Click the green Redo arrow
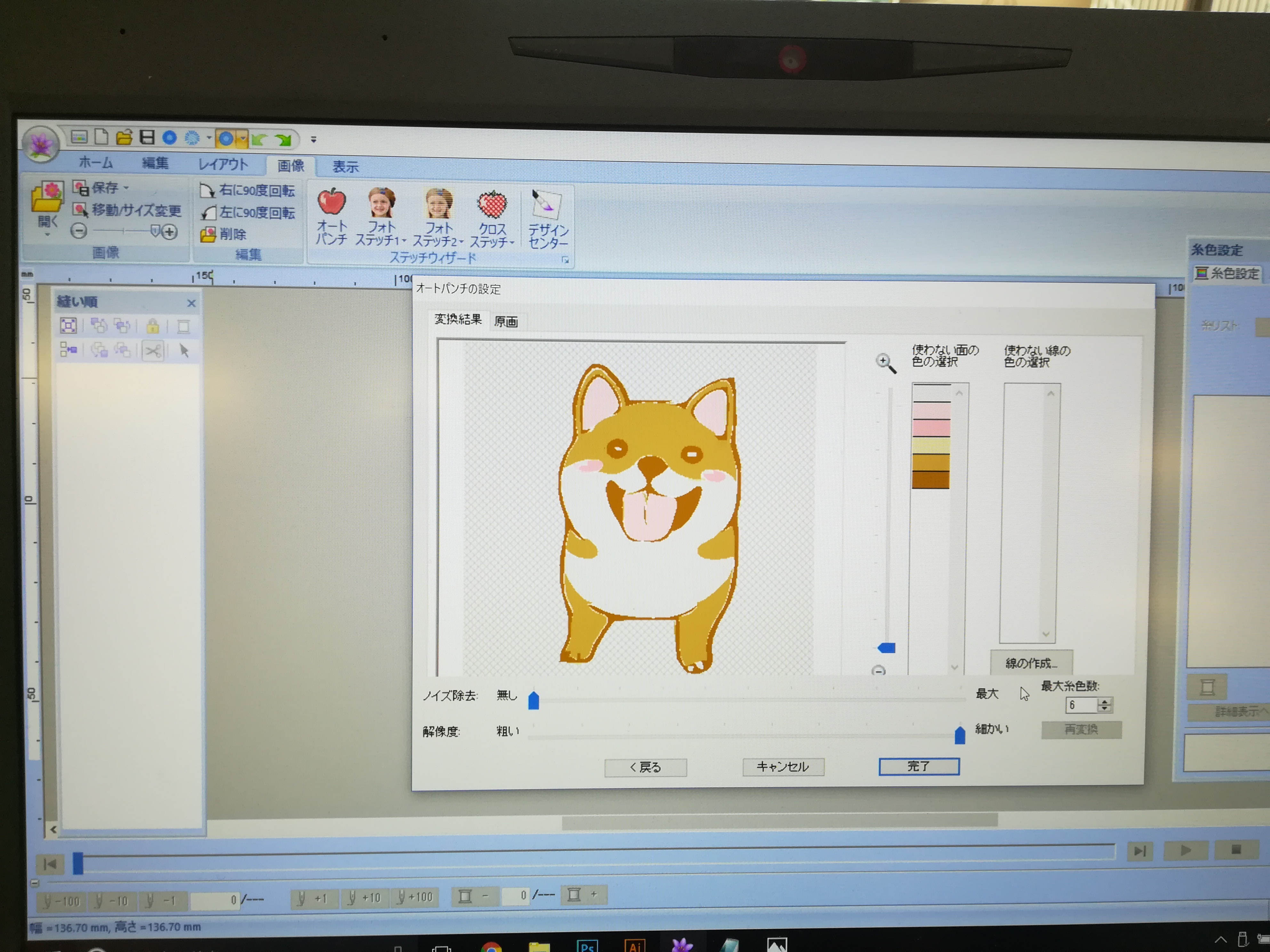Screen dimensions: 1270x952 pyautogui.click(x=283, y=139)
